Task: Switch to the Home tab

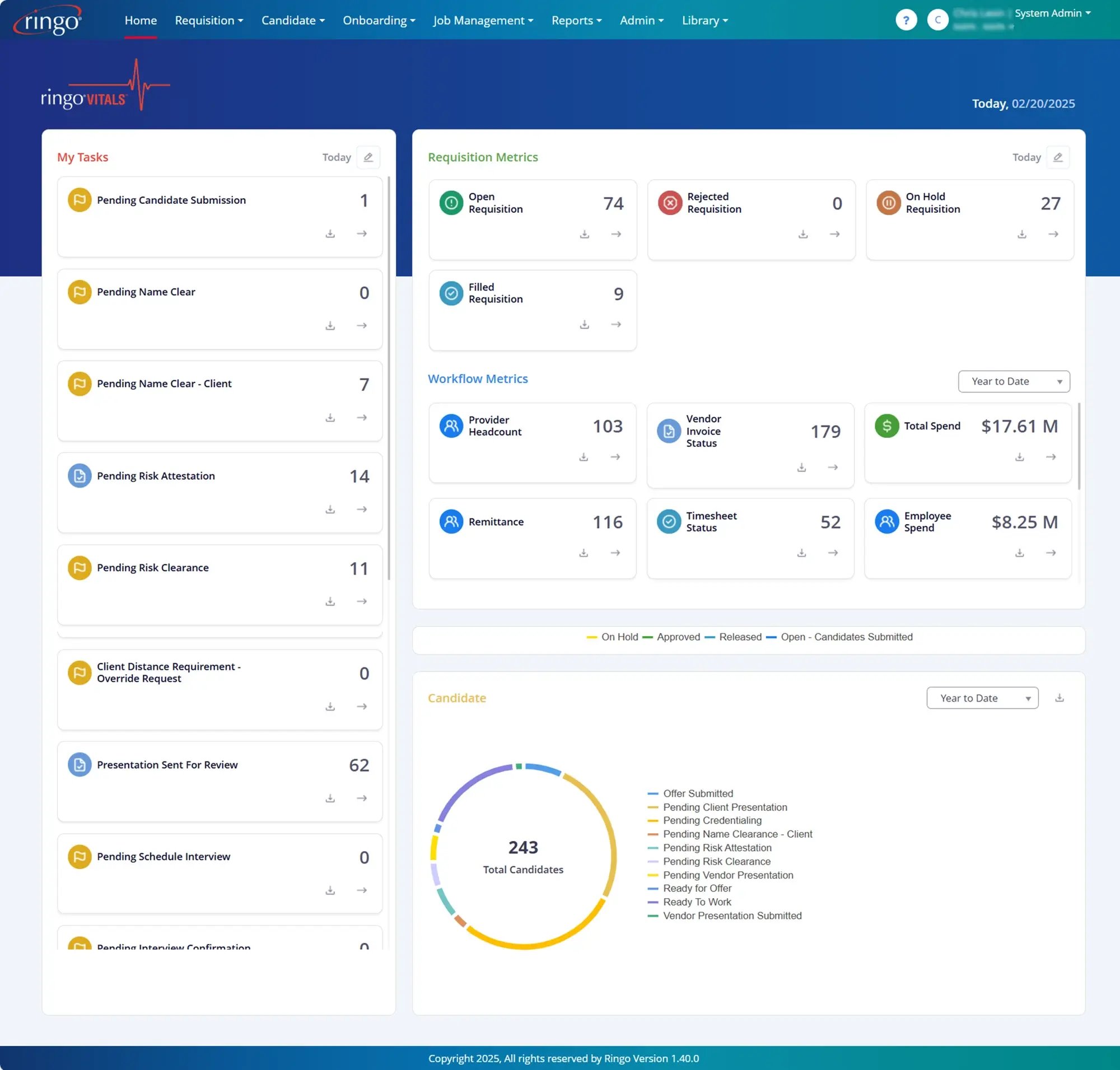Action: [141, 20]
